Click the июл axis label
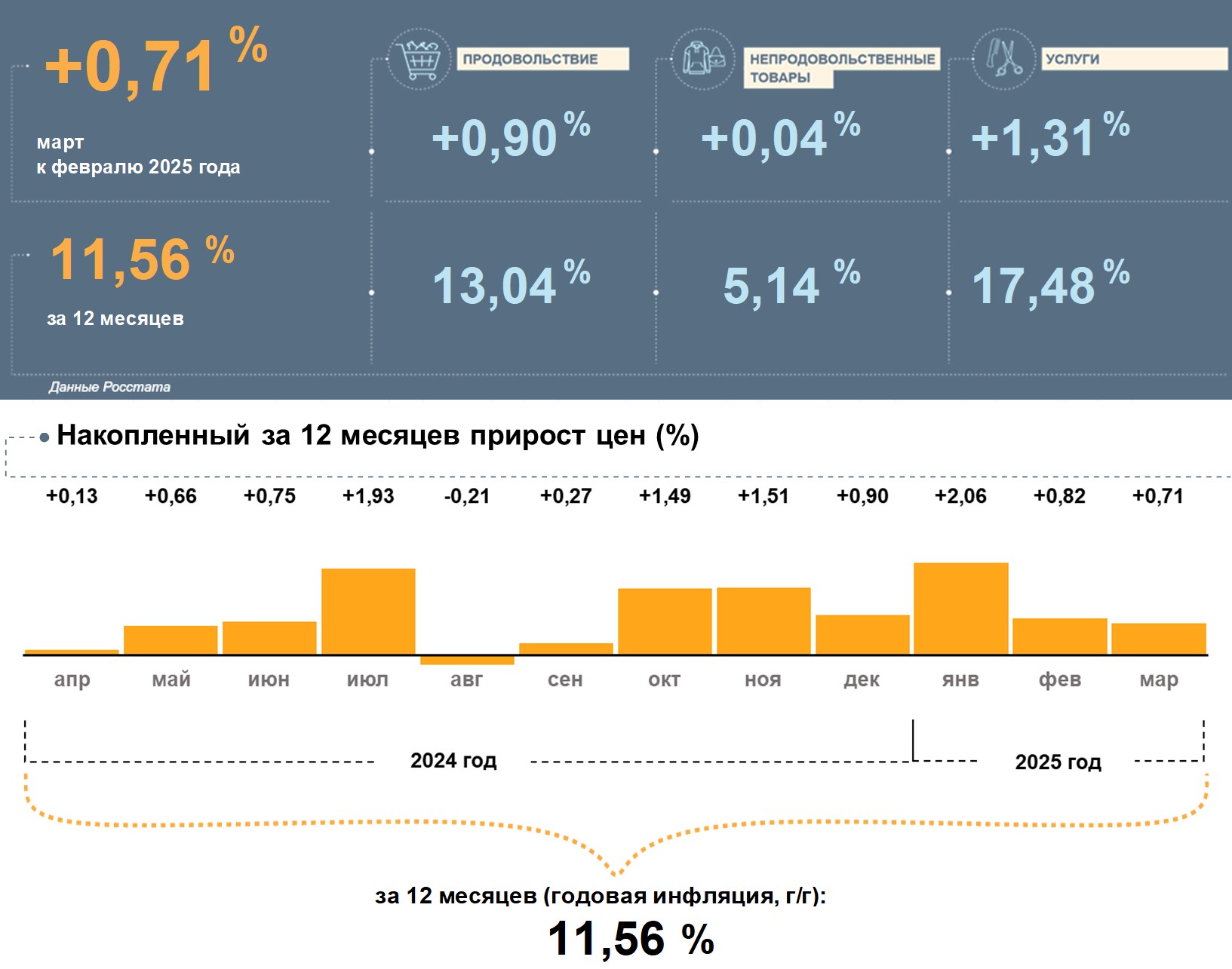The width and height of the screenshot is (1232, 969). tap(367, 680)
